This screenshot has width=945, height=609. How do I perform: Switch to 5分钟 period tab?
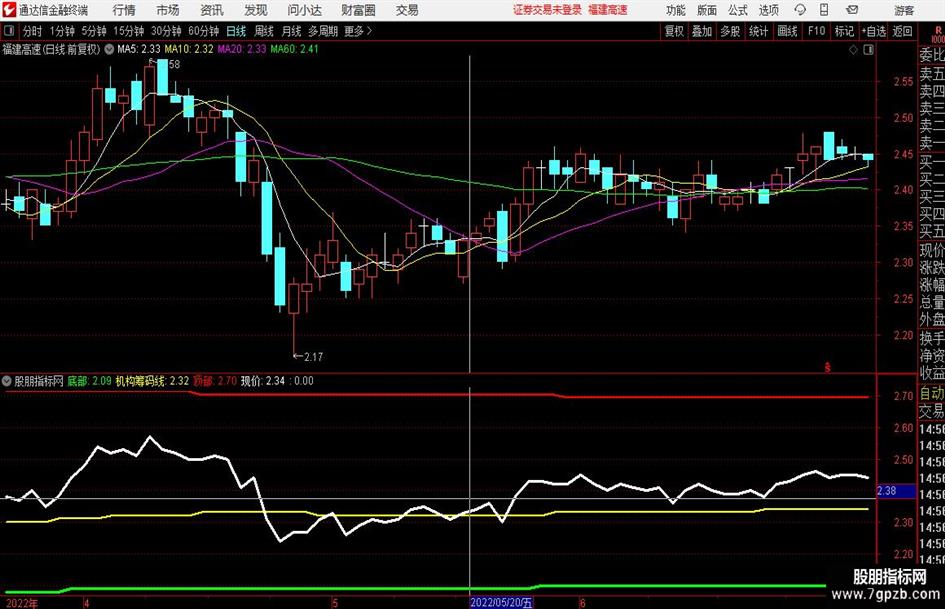click(94, 31)
